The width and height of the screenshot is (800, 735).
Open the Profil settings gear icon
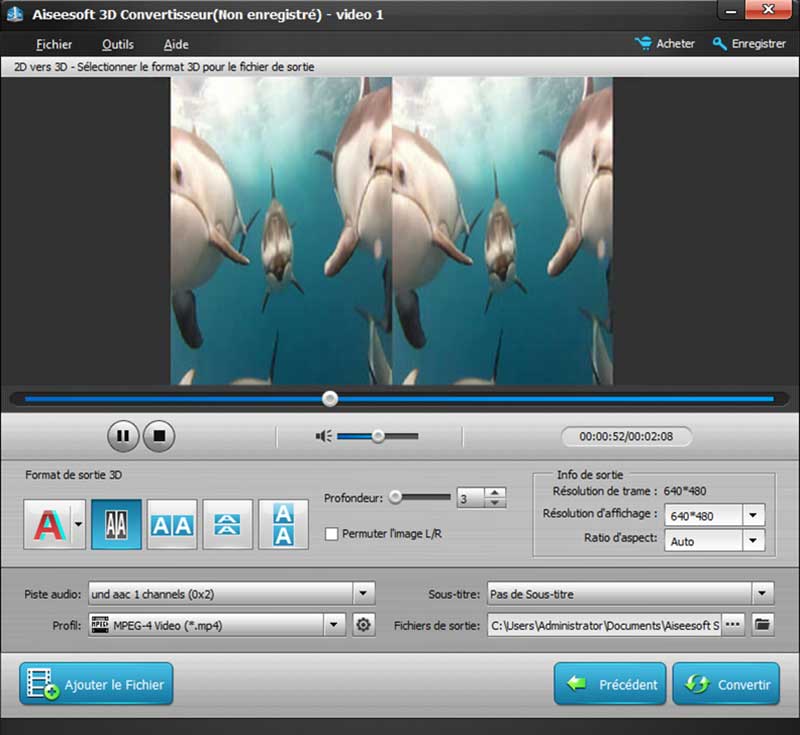(x=361, y=624)
